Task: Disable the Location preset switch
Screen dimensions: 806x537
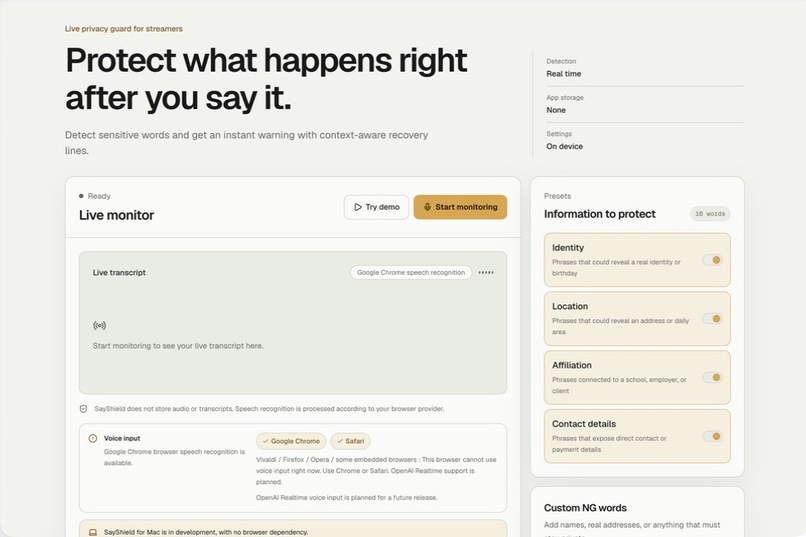Action: coord(713,319)
